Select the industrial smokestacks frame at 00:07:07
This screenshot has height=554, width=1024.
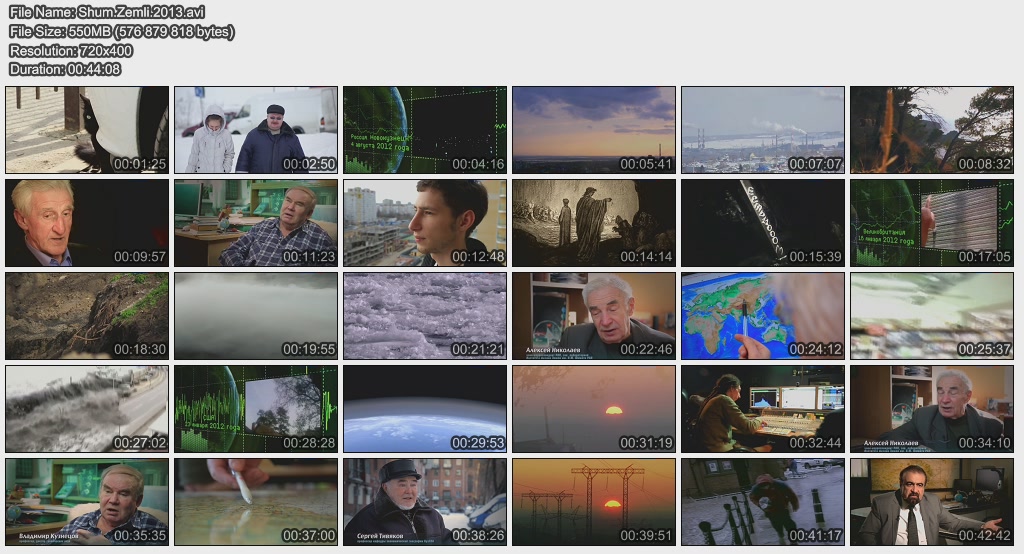763,130
